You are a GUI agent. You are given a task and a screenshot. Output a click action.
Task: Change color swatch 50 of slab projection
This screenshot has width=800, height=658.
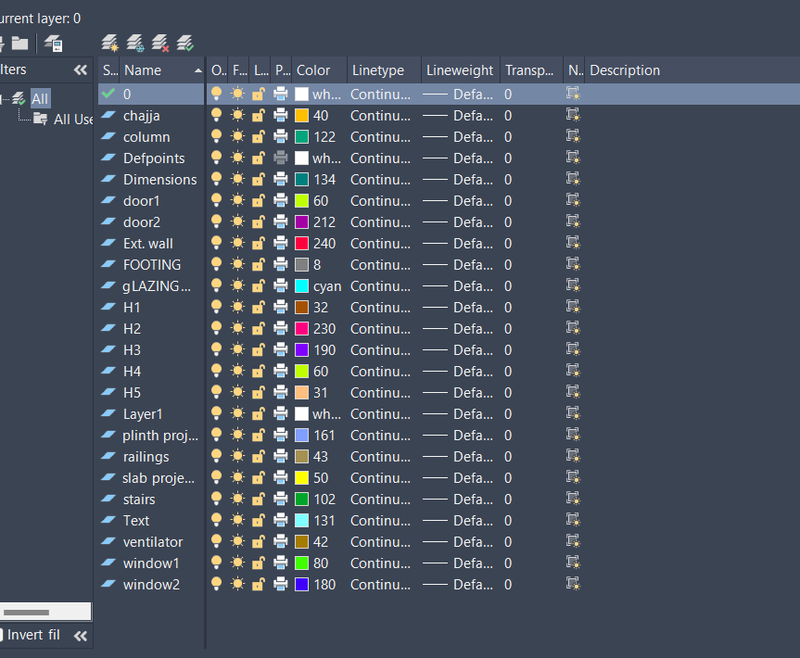tap(302, 477)
